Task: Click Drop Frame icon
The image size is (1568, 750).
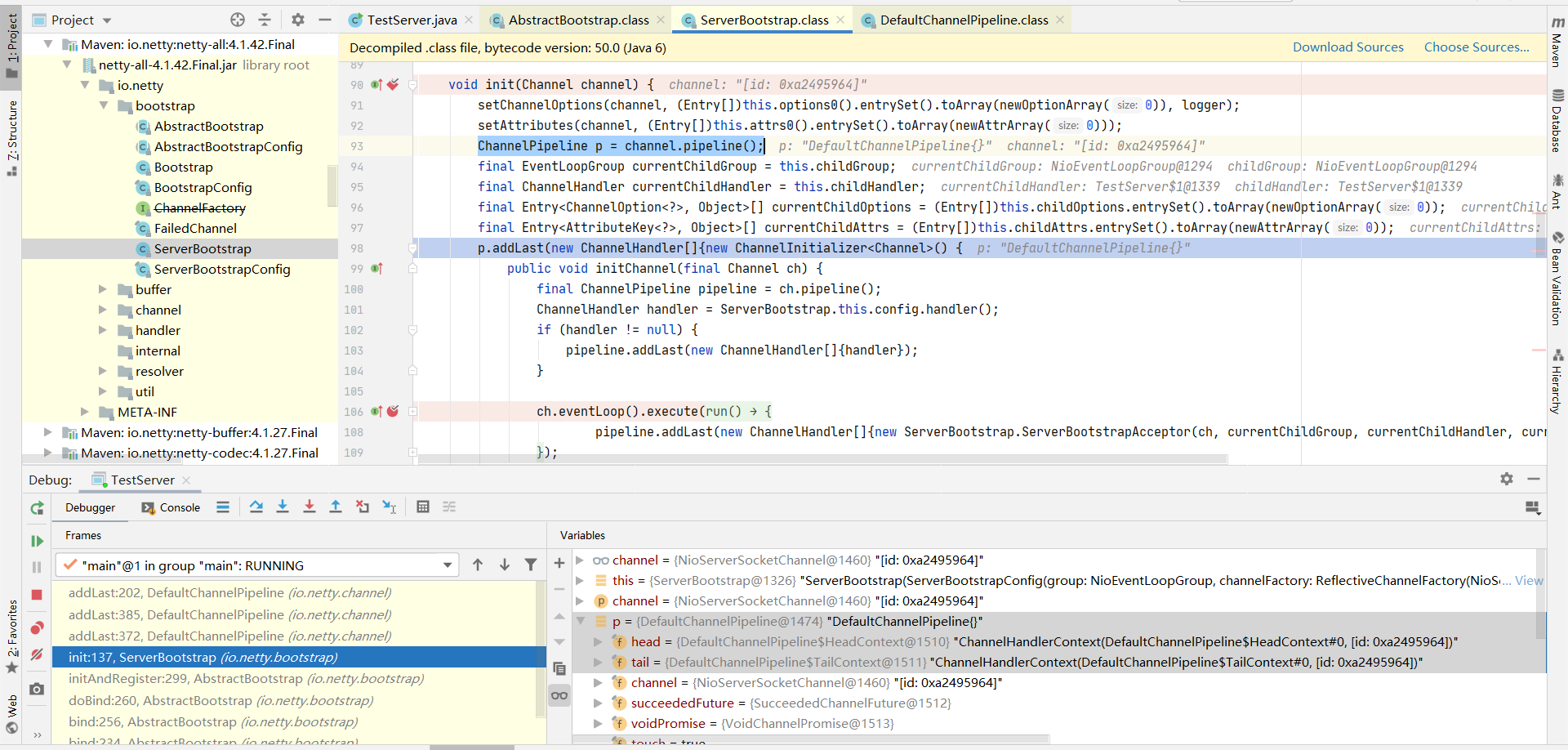Action: [x=363, y=507]
